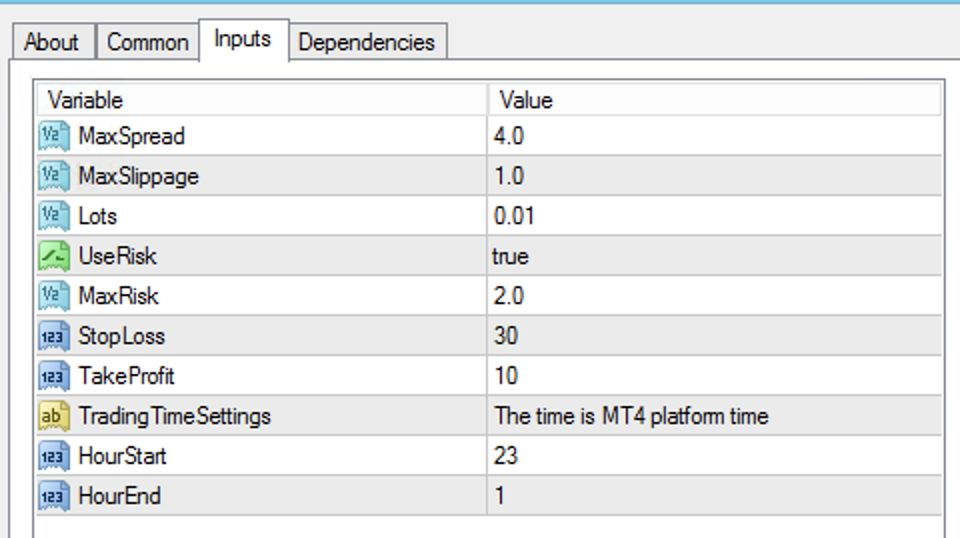The image size is (960, 538).
Task: Click the TradingTimeSettings string icon
Action: tap(54, 416)
